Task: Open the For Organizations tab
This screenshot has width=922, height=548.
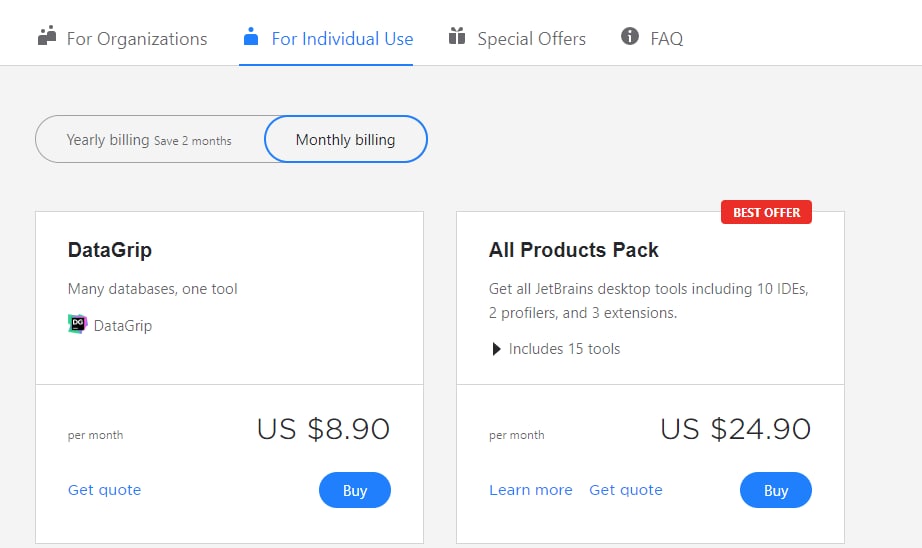Action: coord(122,38)
